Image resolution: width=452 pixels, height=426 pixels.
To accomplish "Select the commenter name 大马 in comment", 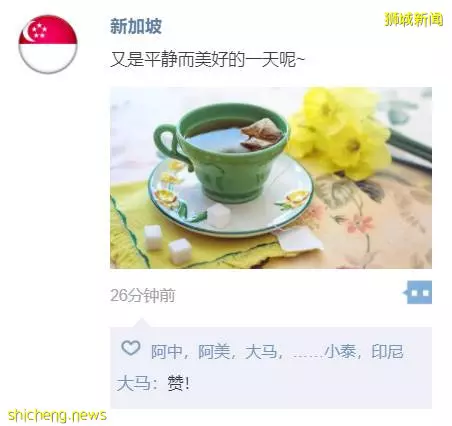I will pyautogui.click(x=133, y=383).
